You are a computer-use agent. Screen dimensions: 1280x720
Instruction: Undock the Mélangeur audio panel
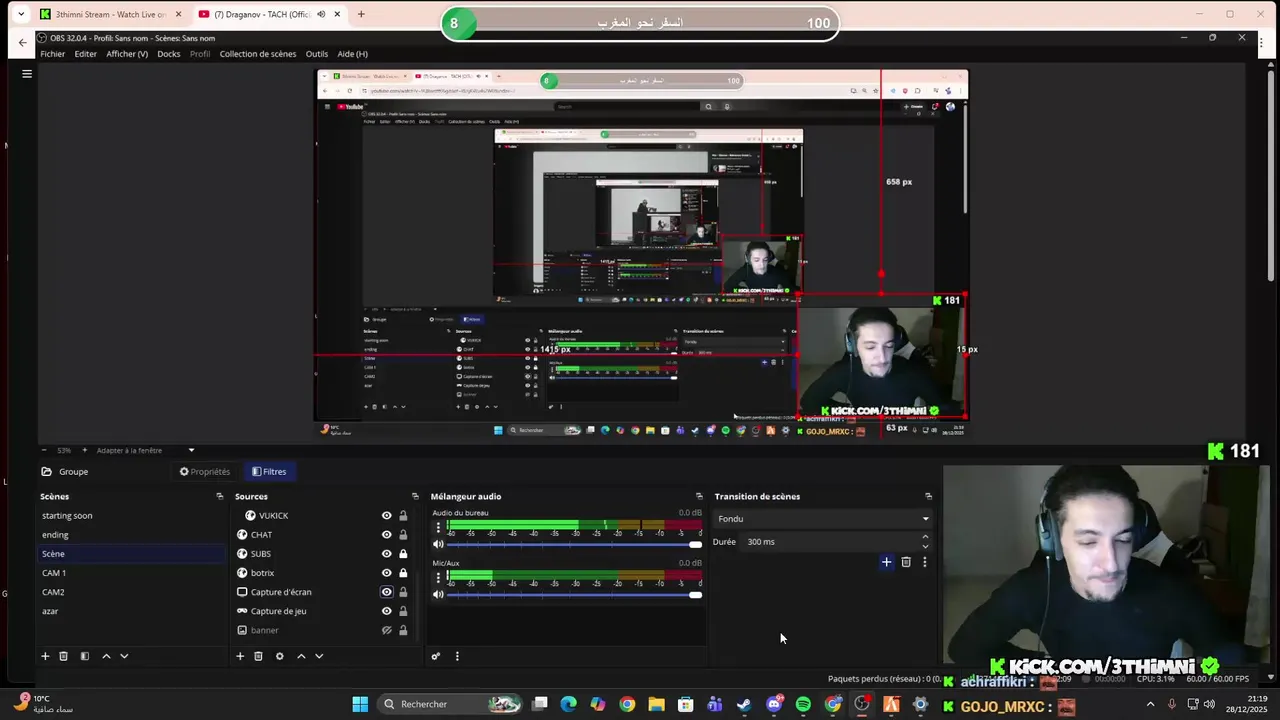tap(699, 496)
